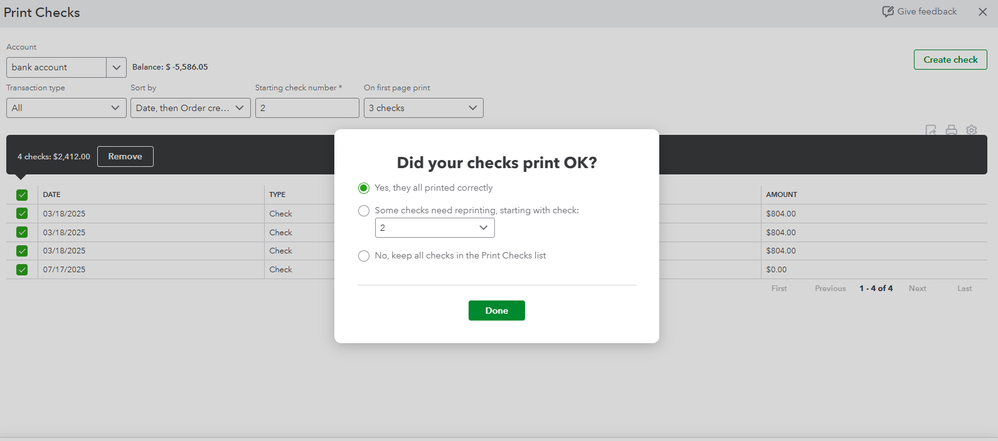Open the bank account dropdown
This screenshot has width=998, height=441.
pyautogui.click(x=66, y=68)
